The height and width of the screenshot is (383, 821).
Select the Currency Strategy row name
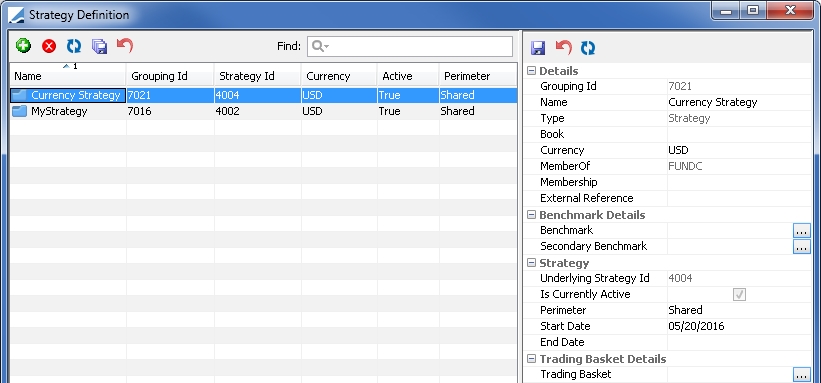pyautogui.click(x=75, y=95)
